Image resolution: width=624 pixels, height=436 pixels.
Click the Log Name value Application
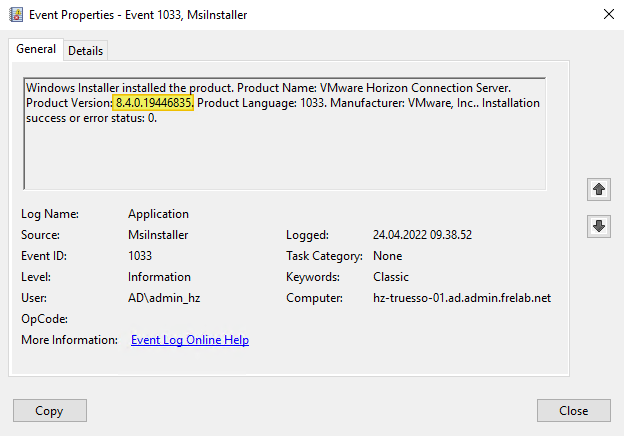pos(158,214)
